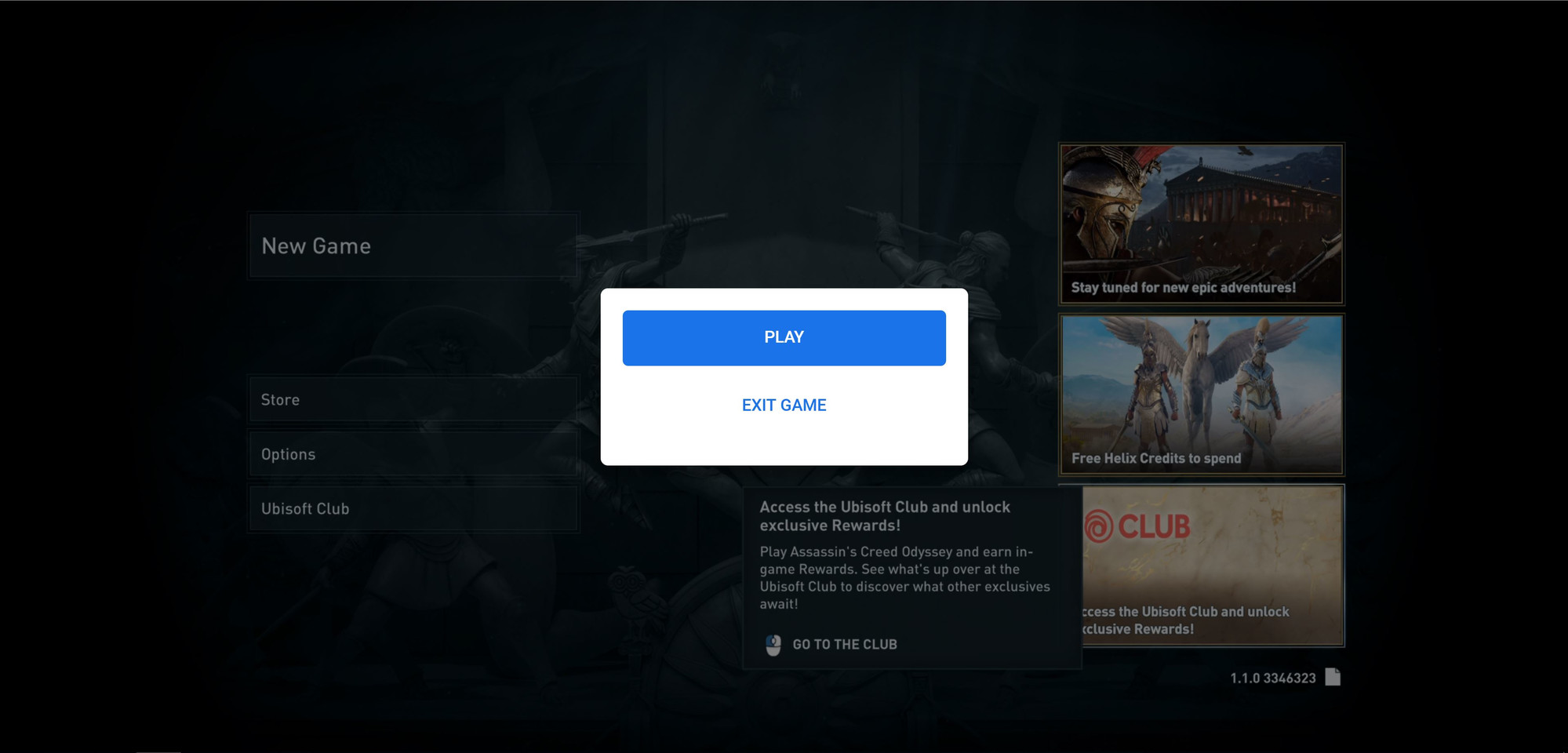Open 'Stay tuned for new epic adventures' tile

tap(1201, 224)
